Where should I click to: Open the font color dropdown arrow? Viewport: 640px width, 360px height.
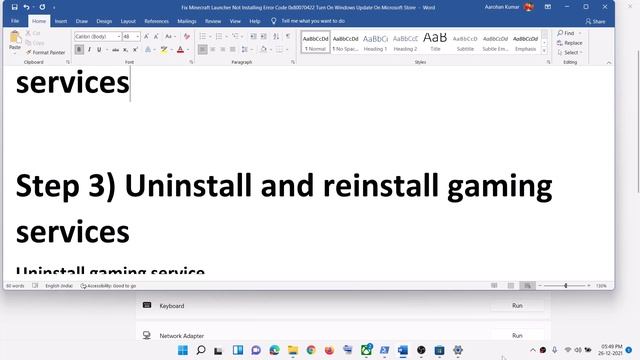click(x=188, y=50)
